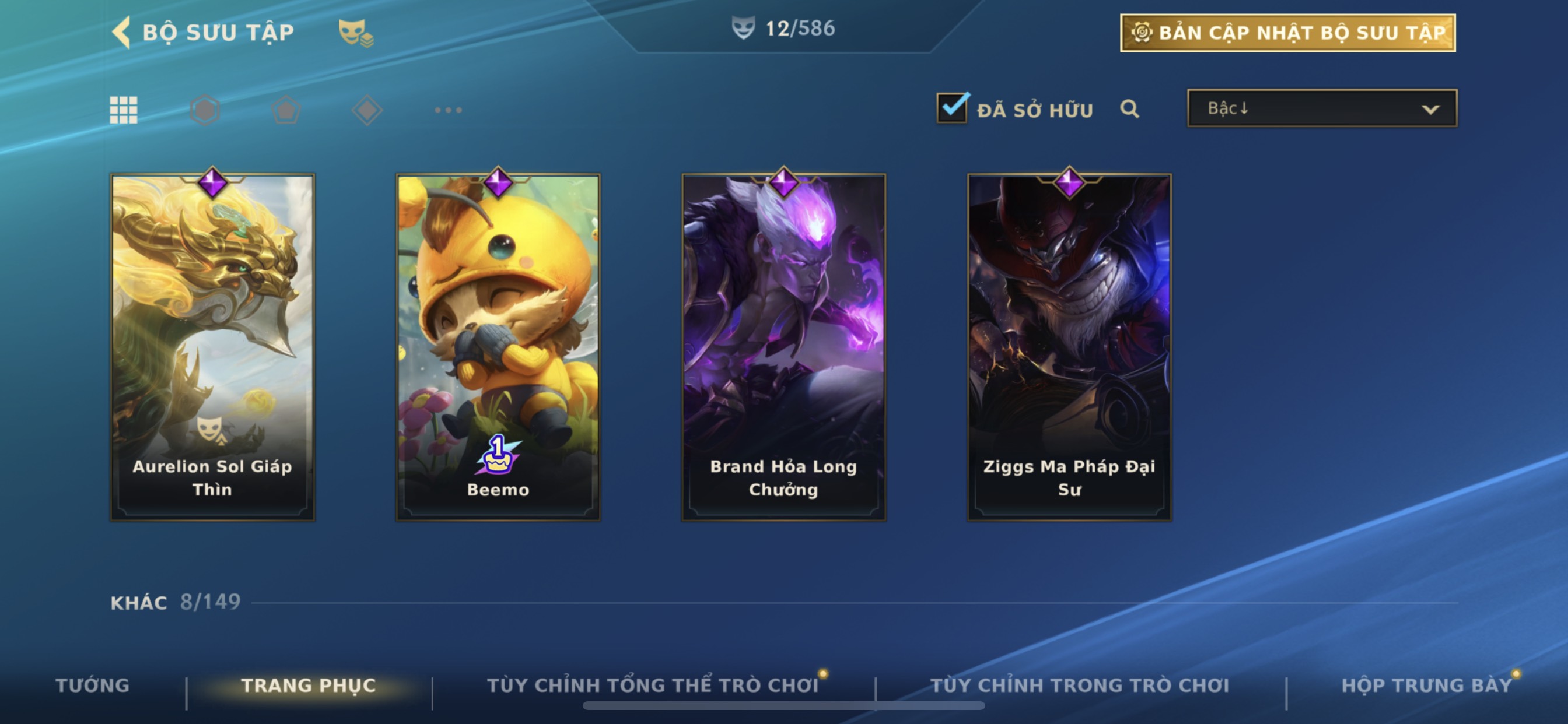1568x724 pixels.
Task: Select the Beemo skin card
Action: (498, 347)
